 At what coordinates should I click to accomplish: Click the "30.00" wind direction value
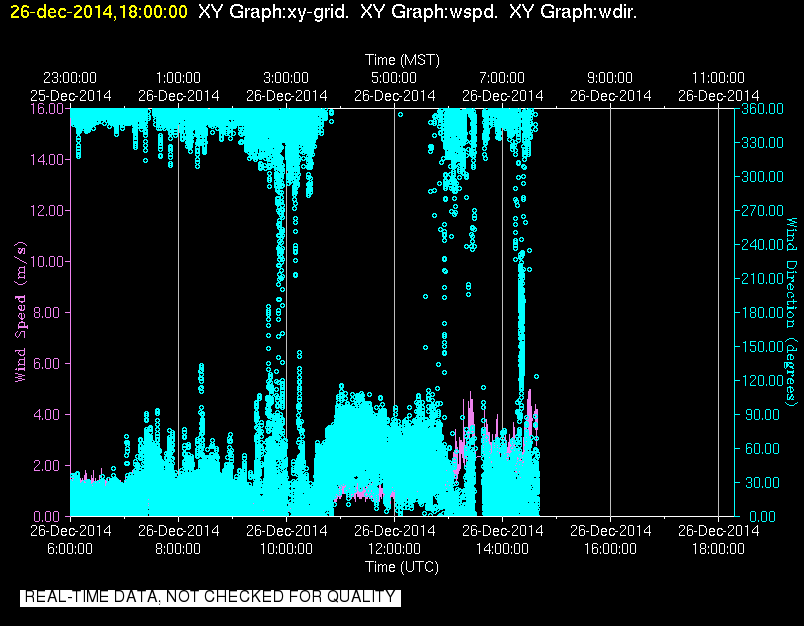pyautogui.click(x=762, y=482)
